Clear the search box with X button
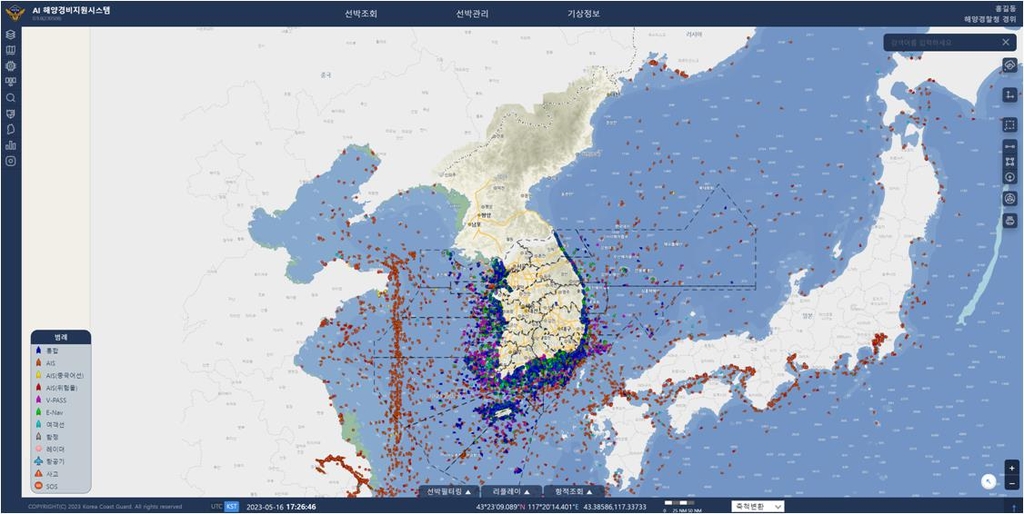1024x514 pixels. coord(1006,42)
